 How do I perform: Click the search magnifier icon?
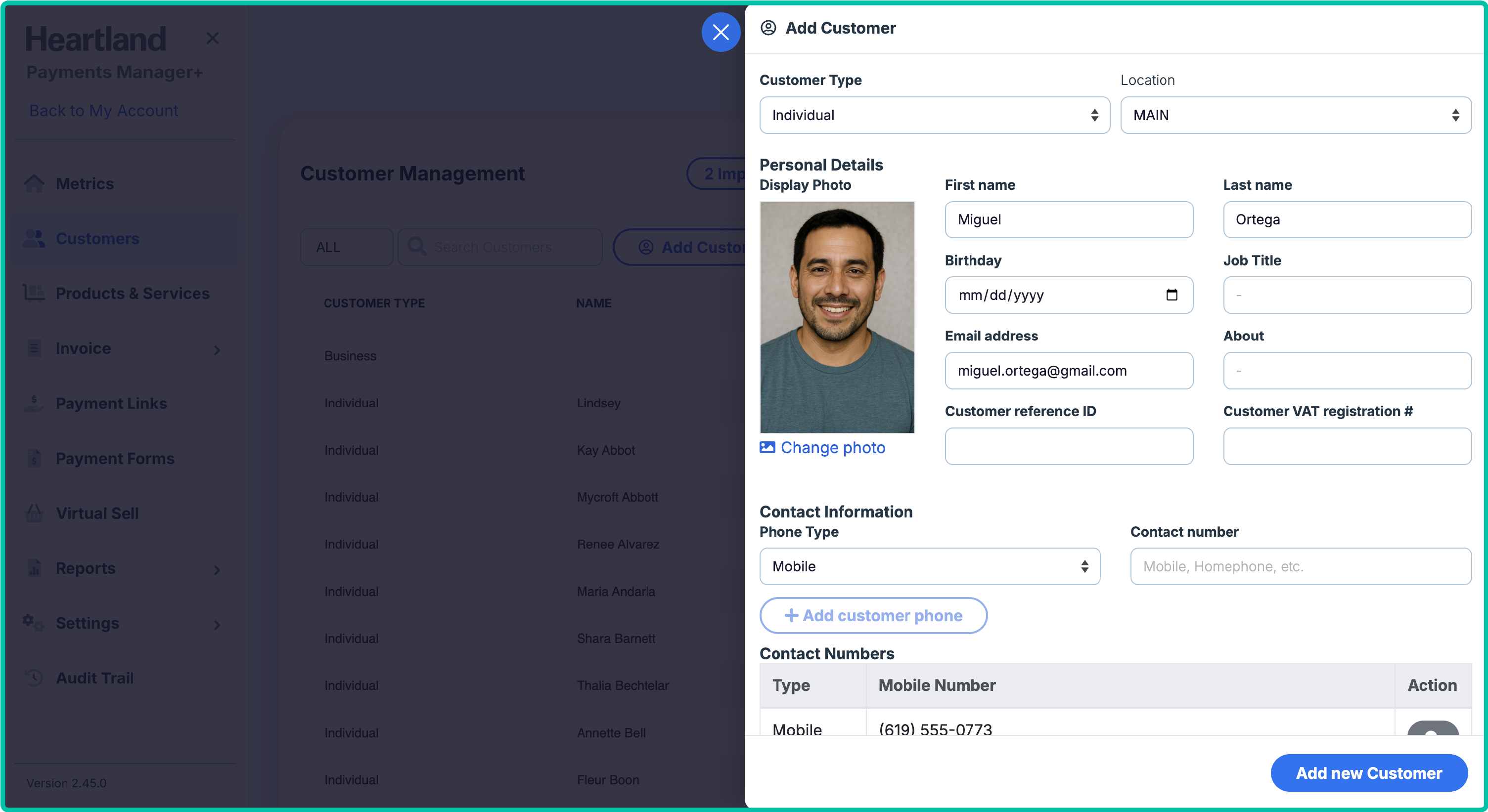416,247
